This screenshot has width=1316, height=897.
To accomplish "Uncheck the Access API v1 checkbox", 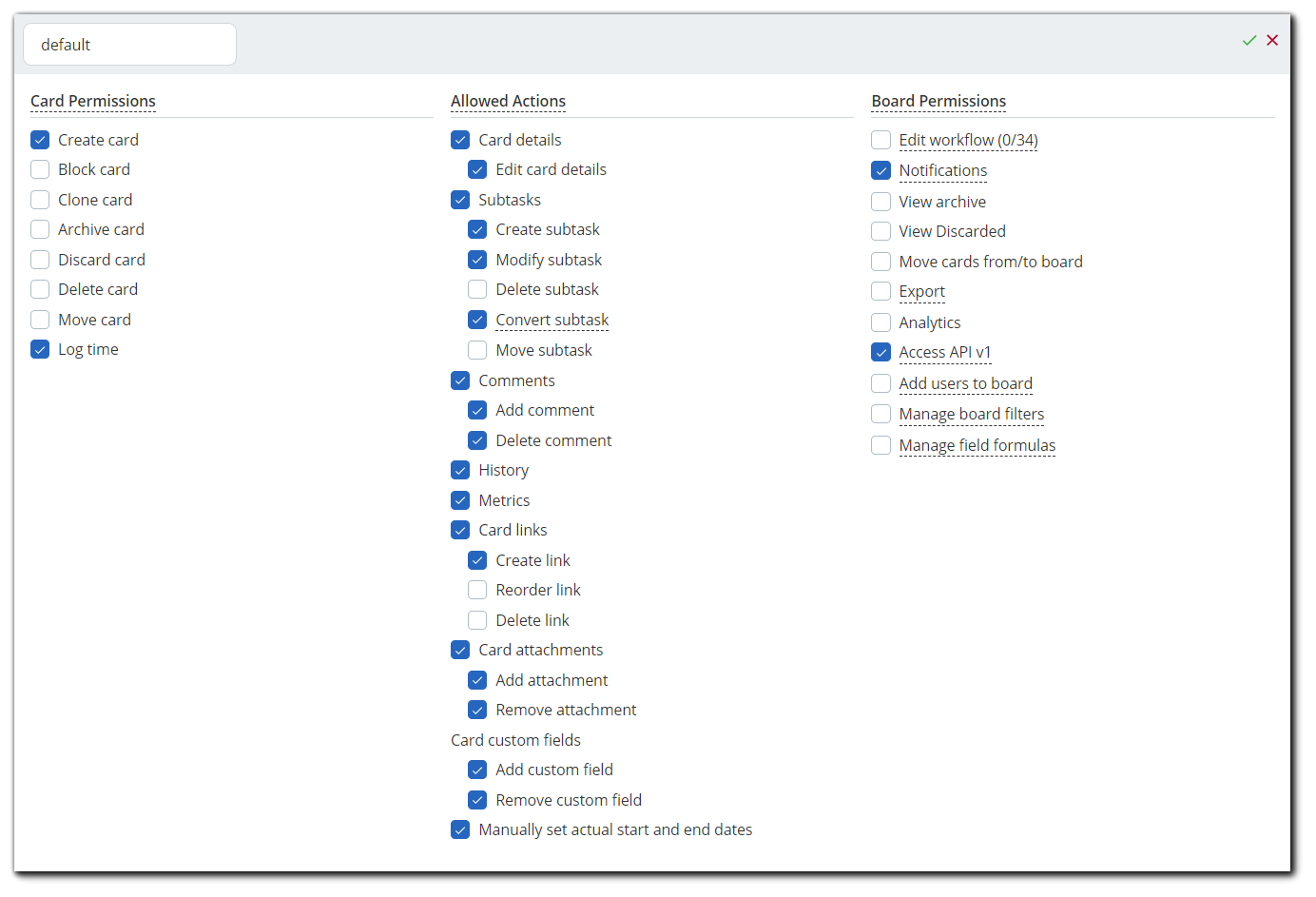I will click(881, 352).
